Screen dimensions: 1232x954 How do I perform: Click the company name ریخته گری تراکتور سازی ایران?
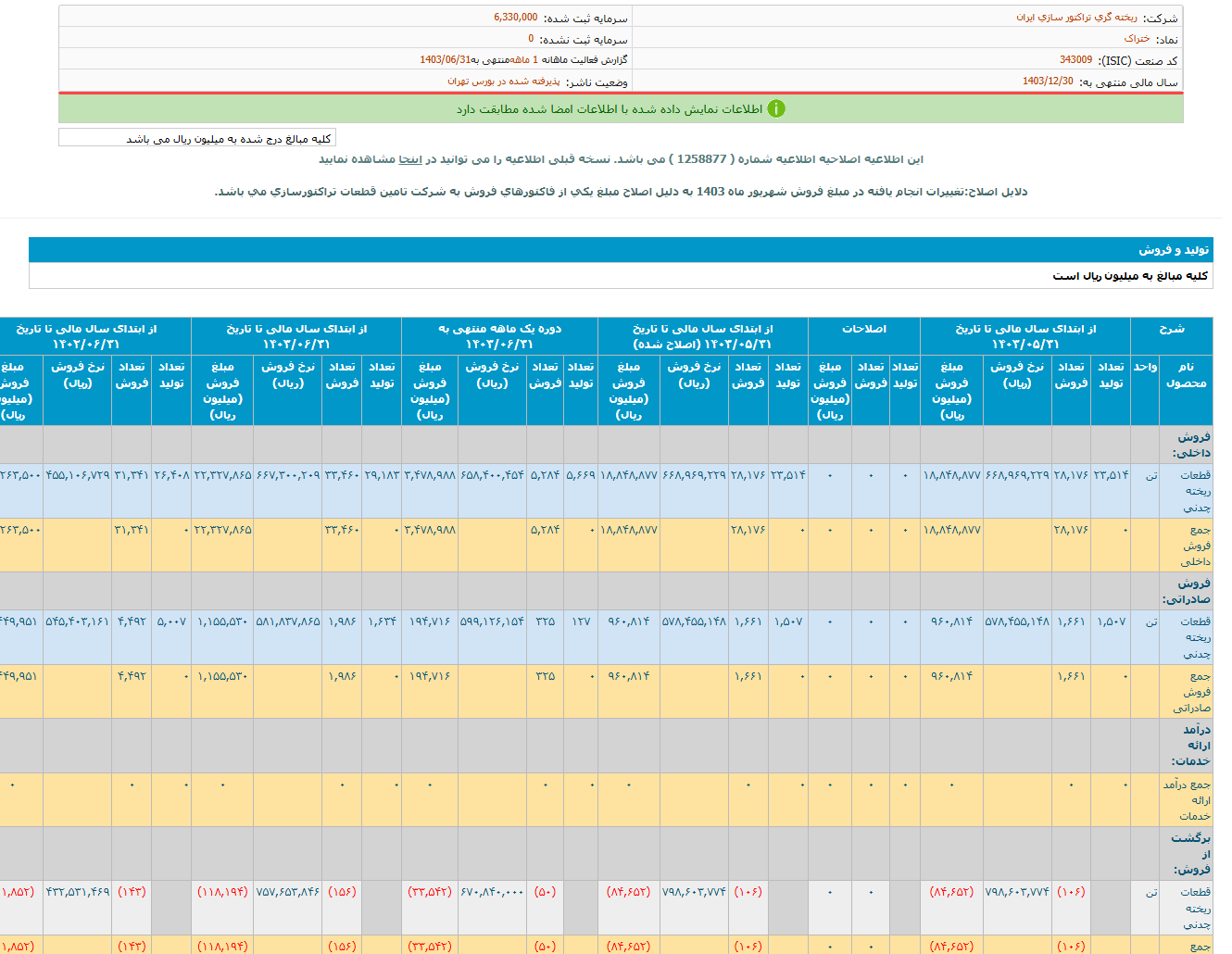point(1076,18)
